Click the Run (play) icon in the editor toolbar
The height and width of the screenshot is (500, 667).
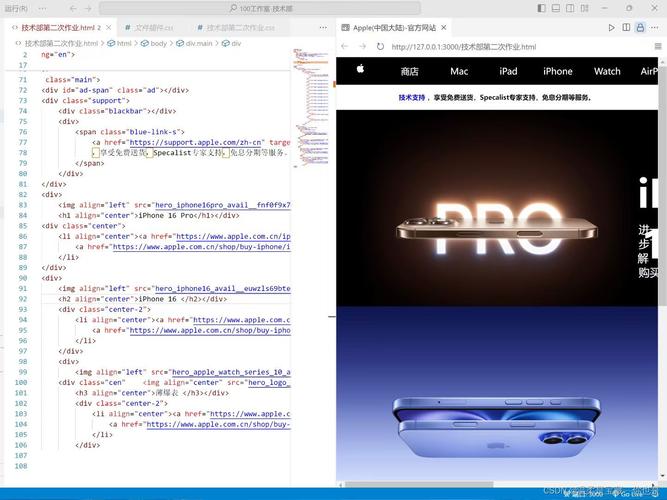click(x=611, y=28)
